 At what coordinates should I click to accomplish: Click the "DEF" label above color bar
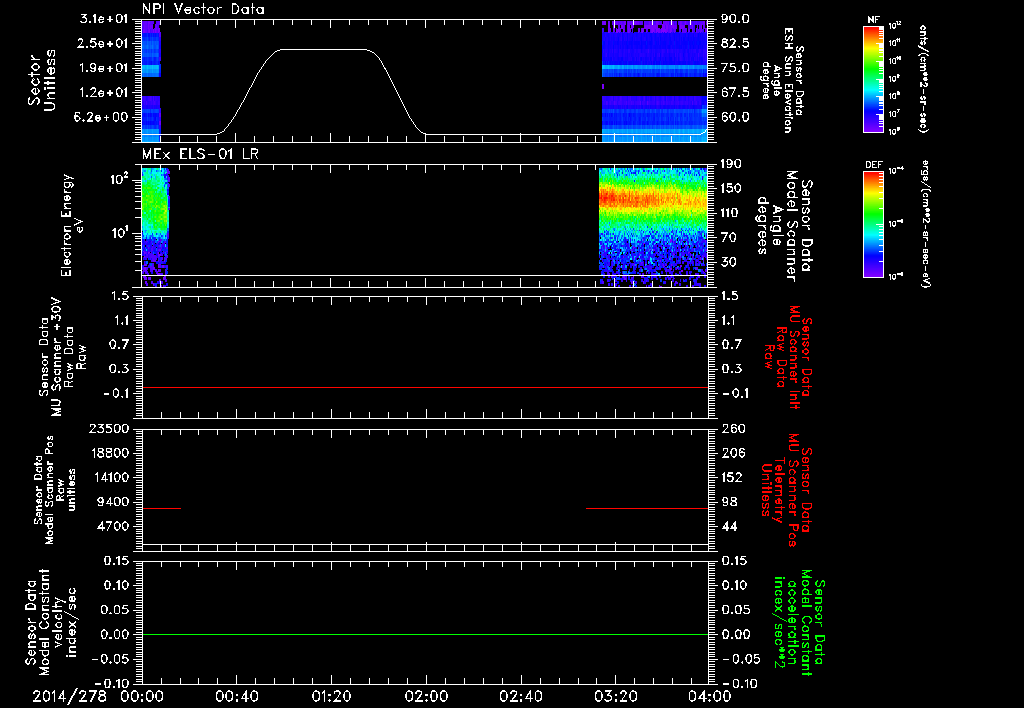873,165
